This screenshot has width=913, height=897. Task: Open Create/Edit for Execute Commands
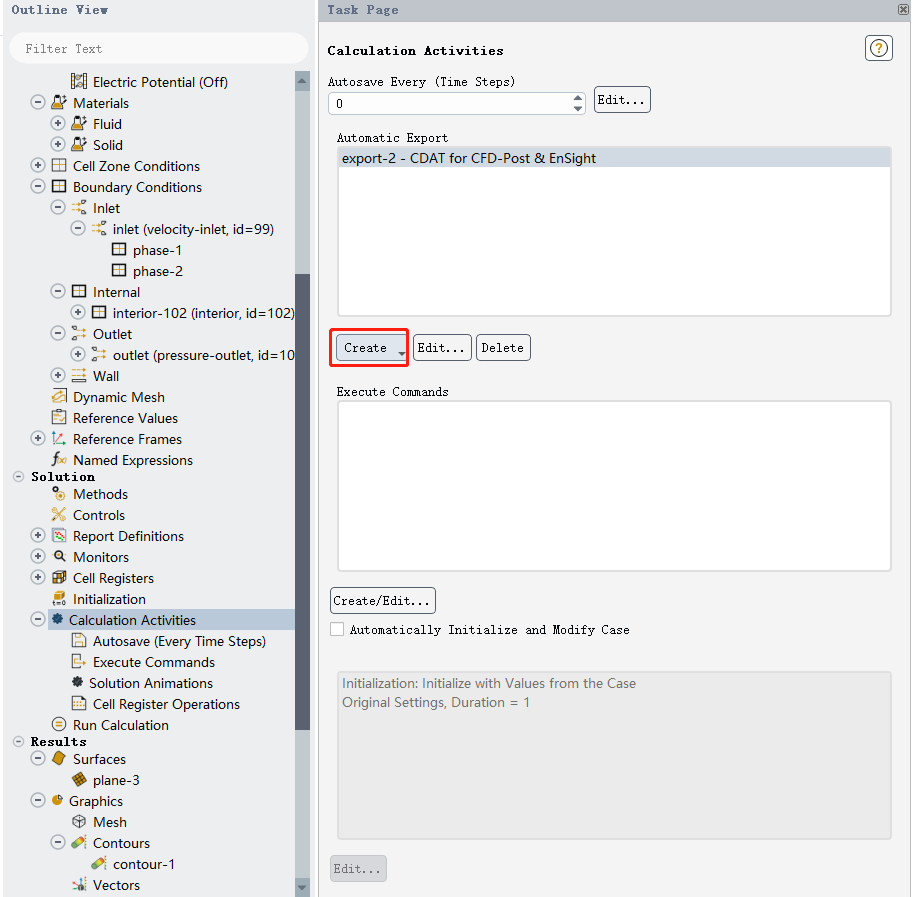pos(383,600)
